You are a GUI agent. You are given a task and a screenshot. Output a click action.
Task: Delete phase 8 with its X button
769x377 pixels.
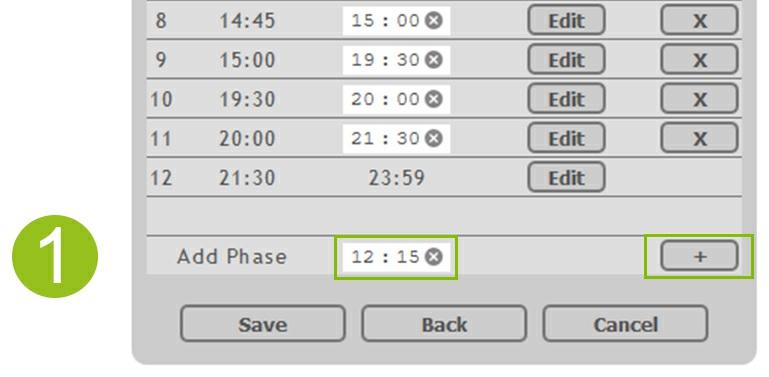[x=699, y=20]
